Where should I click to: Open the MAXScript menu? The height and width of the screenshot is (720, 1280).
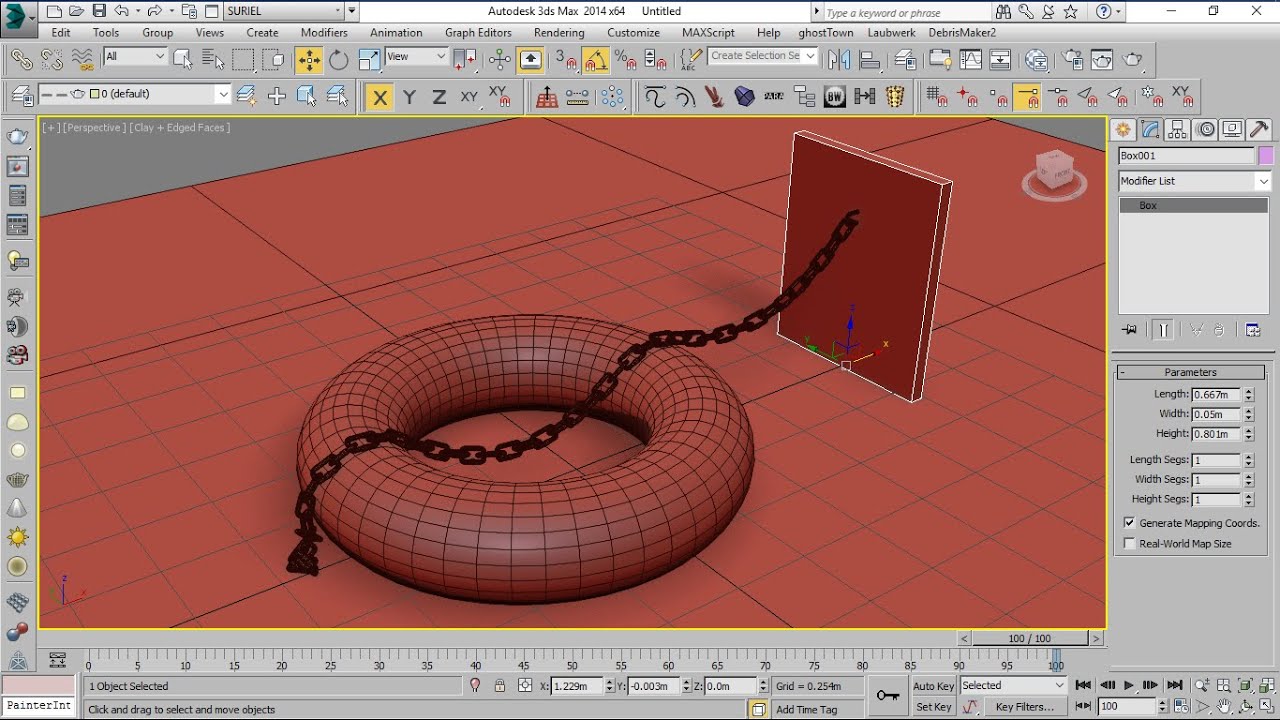pyautogui.click(x=708, y=33)
